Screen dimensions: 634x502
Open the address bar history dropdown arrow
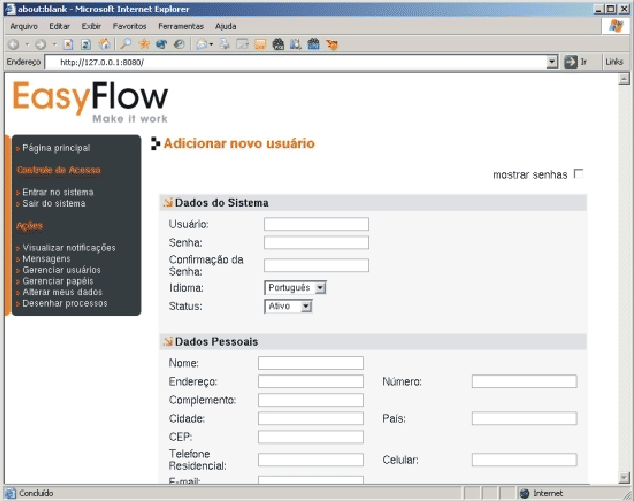[552, 62]
